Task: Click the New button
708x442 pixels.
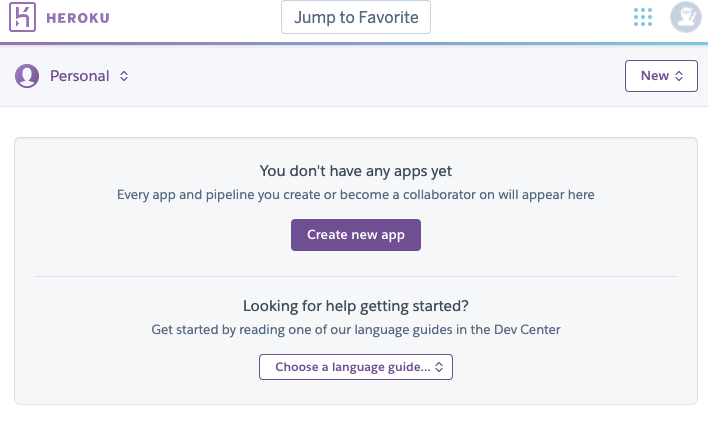Action: (x=655, y=76)
